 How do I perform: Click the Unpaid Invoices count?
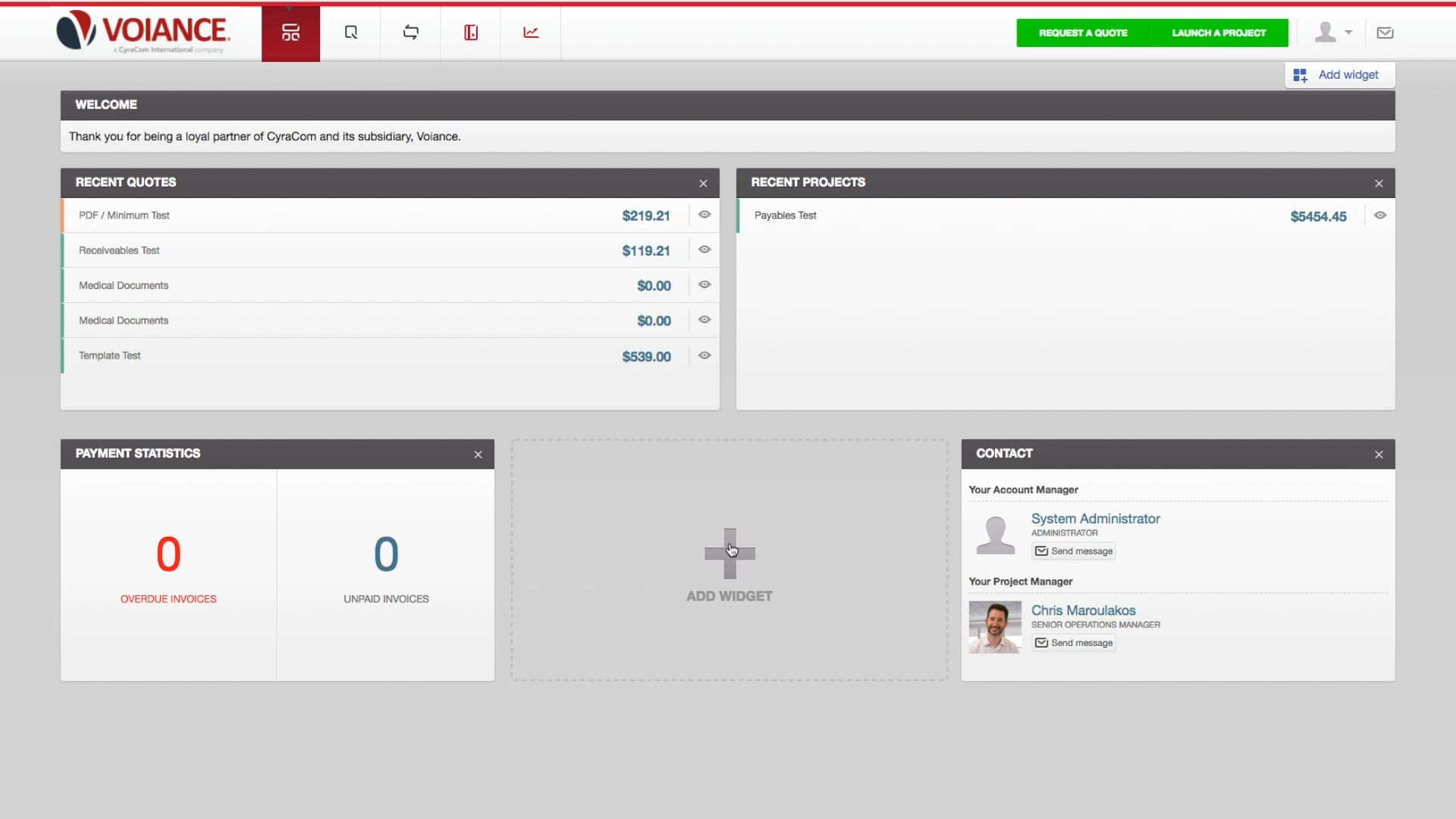click(386, 554)
